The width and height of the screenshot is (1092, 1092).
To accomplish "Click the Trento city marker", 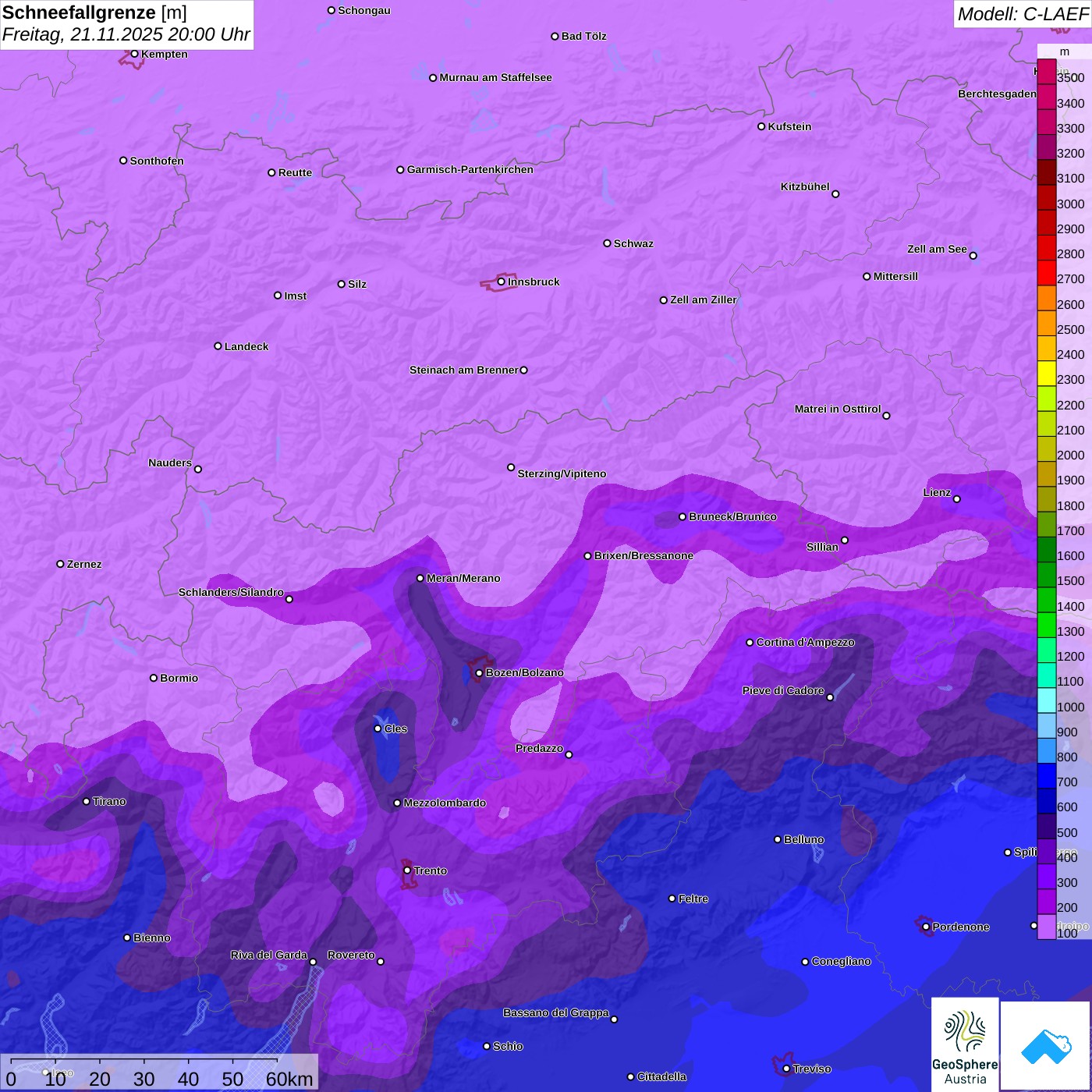I will tap(407, 870).
